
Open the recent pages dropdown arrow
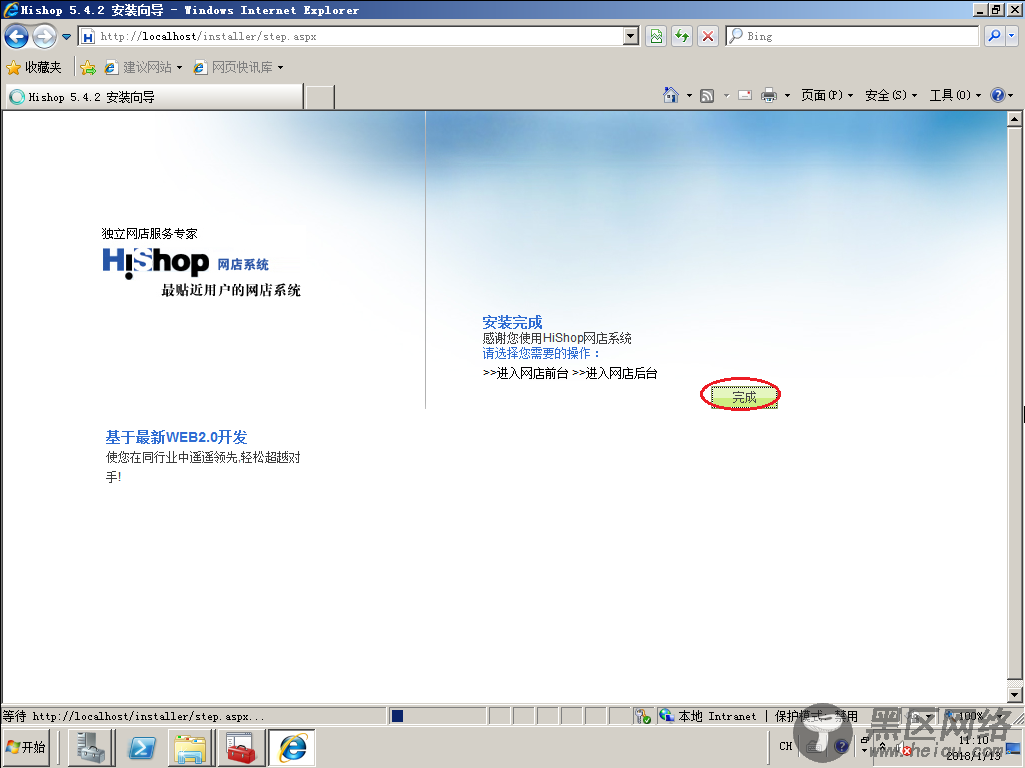coord(67,37)
